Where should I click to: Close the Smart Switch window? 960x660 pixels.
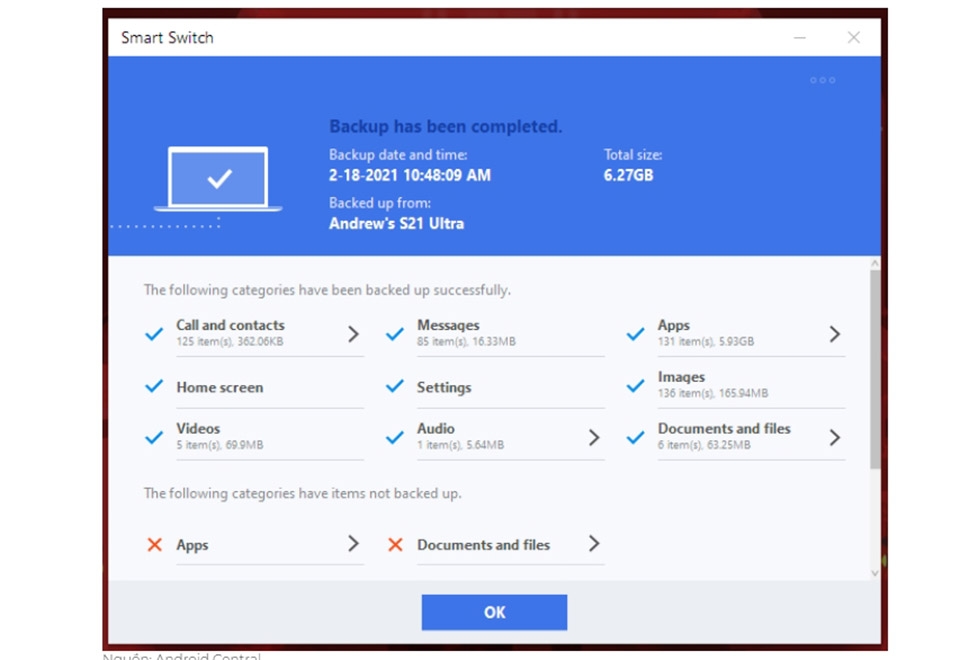853,37
